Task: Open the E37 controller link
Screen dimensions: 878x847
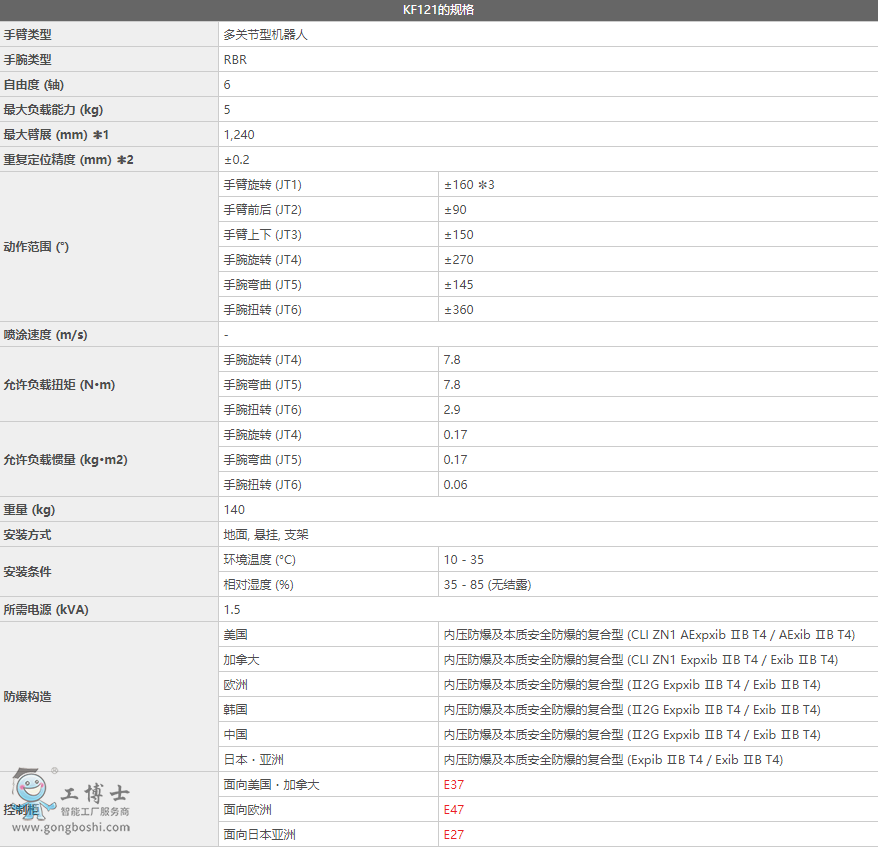Action: 454,785
